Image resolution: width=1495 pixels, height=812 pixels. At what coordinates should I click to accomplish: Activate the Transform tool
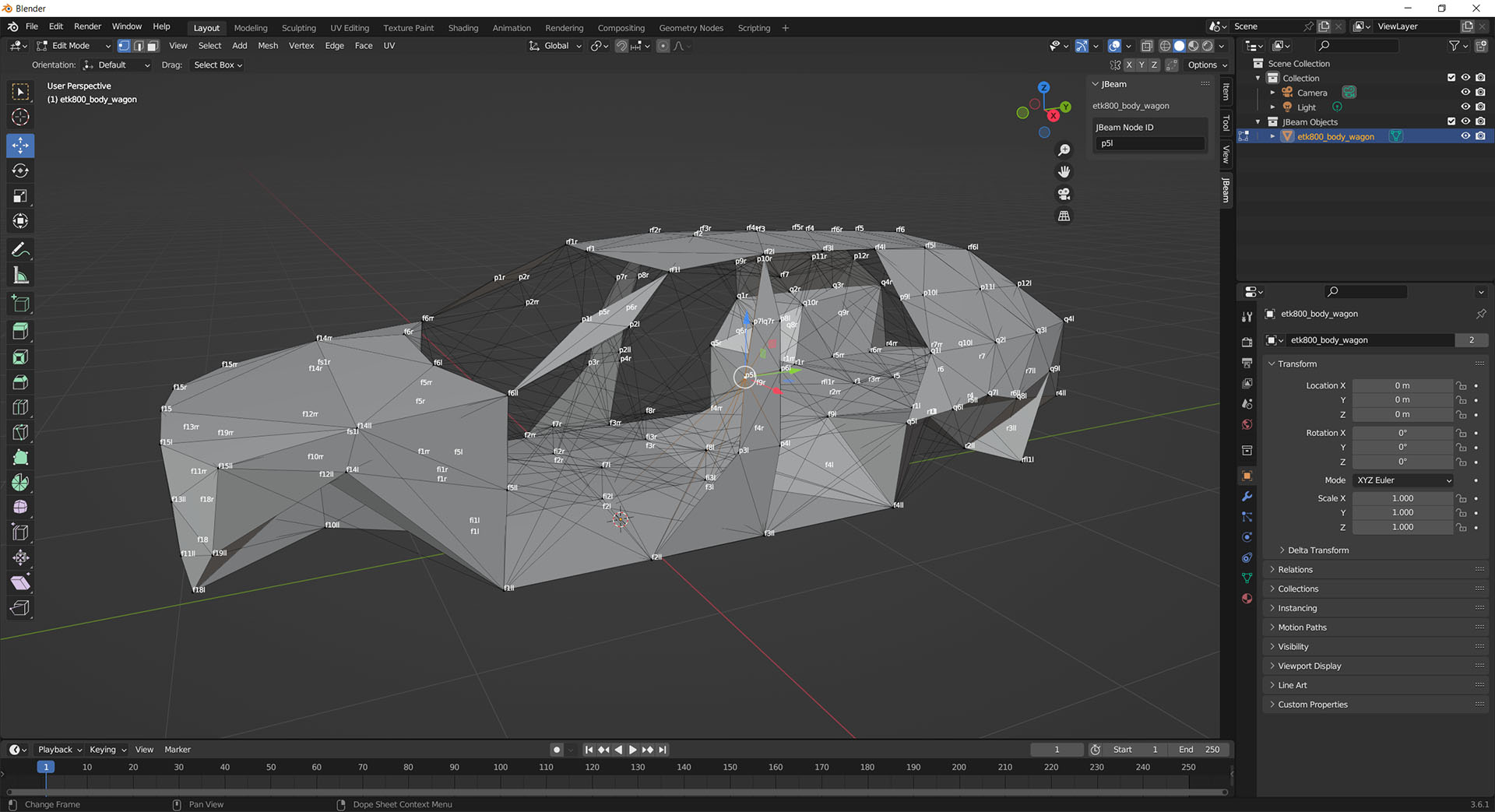click(20, 221)
